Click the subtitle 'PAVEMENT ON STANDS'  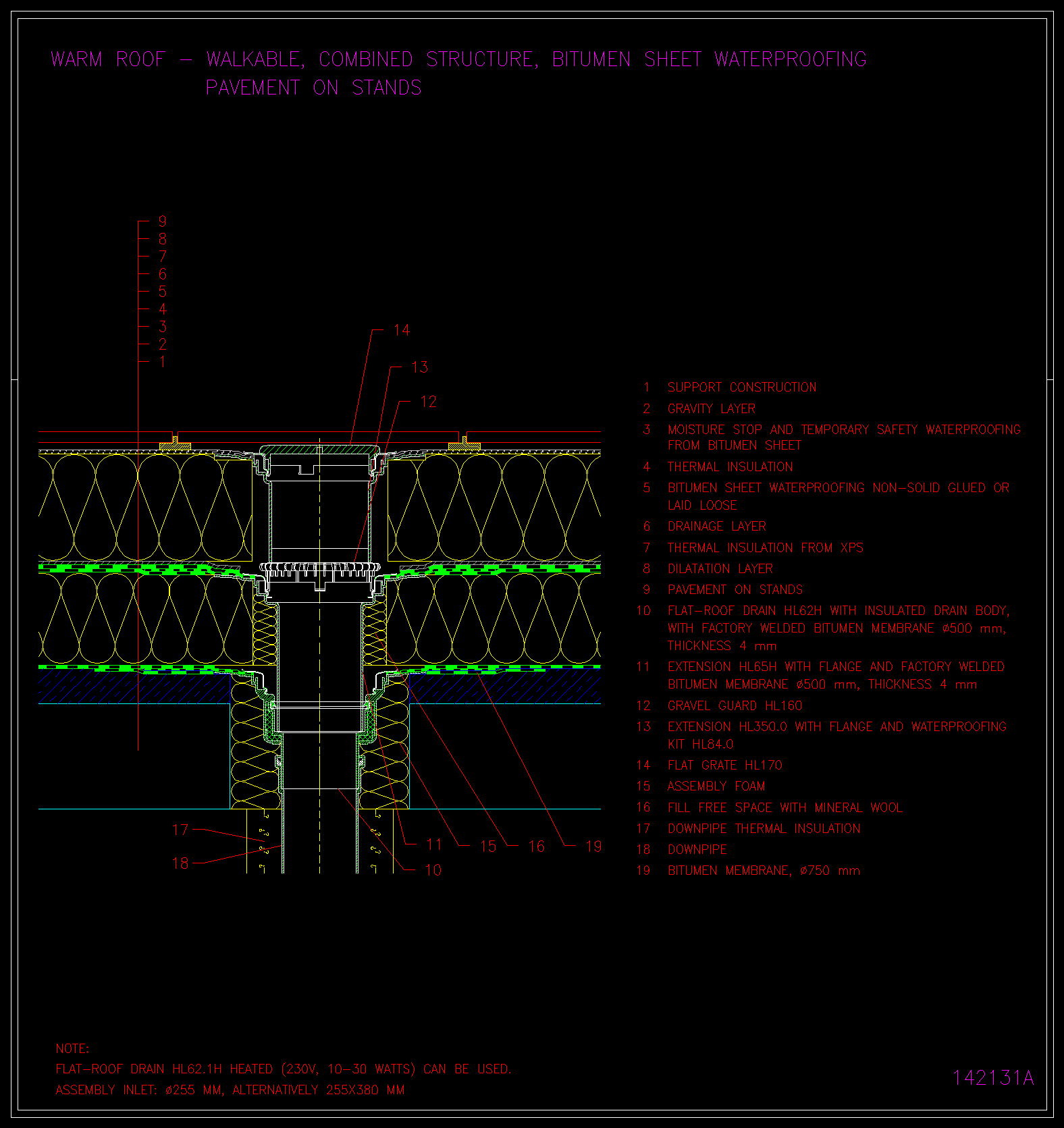click(x=314, y=88)
